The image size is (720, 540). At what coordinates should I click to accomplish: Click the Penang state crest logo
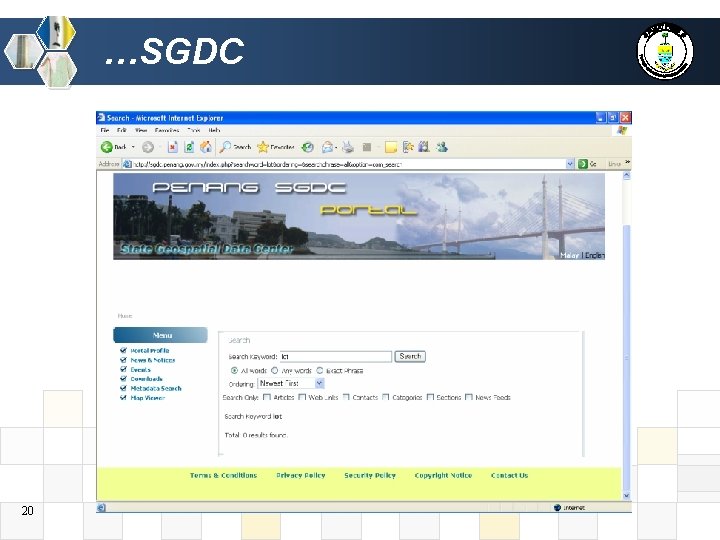(x=665, y=51)
